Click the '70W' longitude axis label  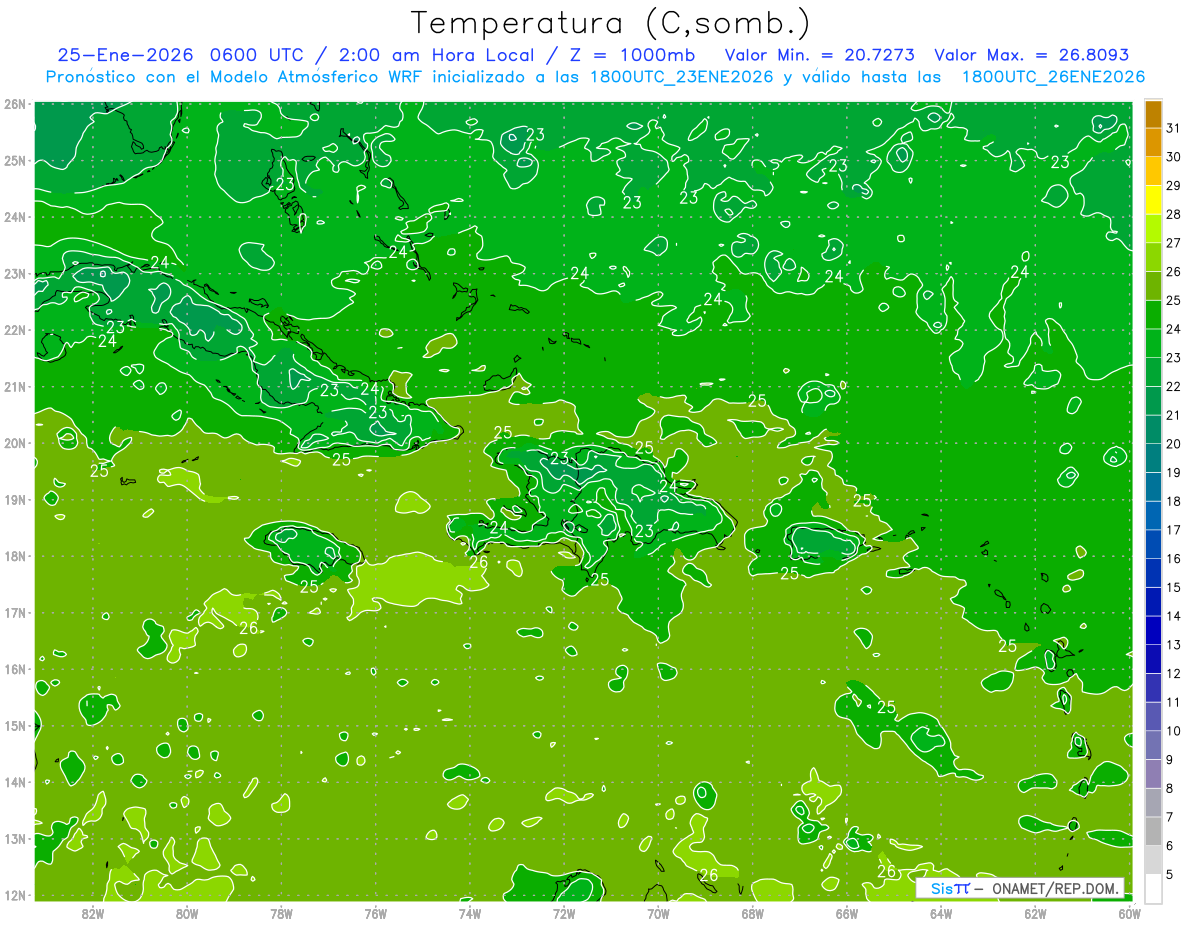click(x=658, y=913)
